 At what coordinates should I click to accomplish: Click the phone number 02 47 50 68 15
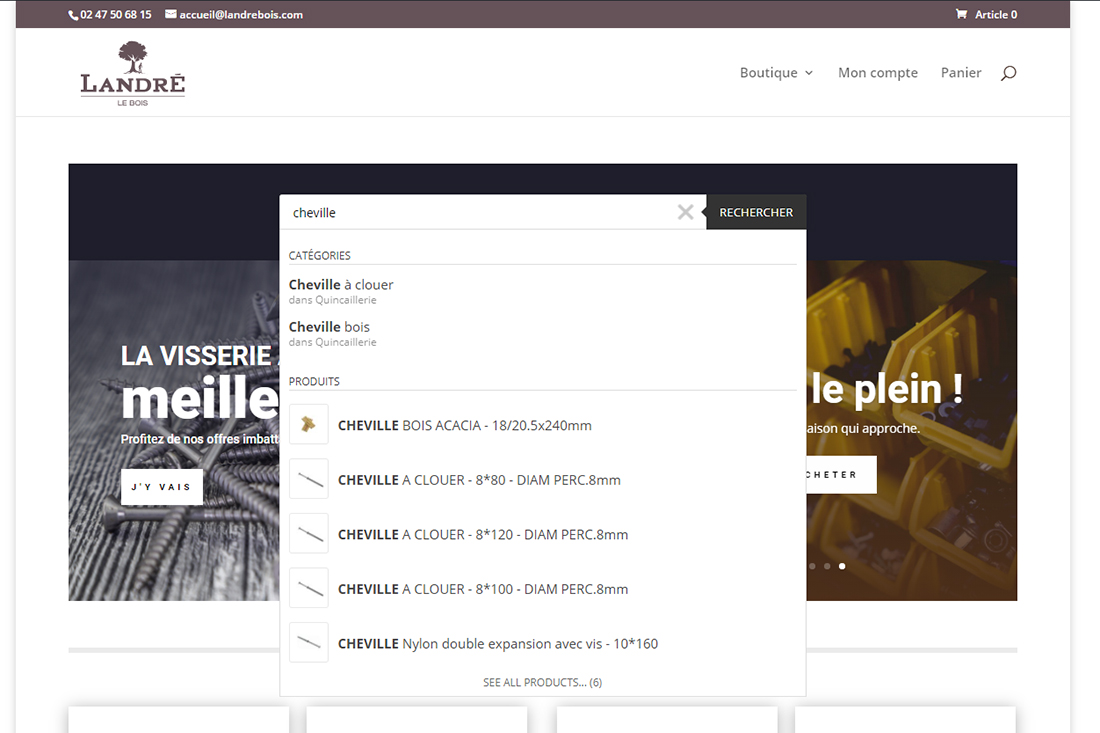[x=115, y=15]
